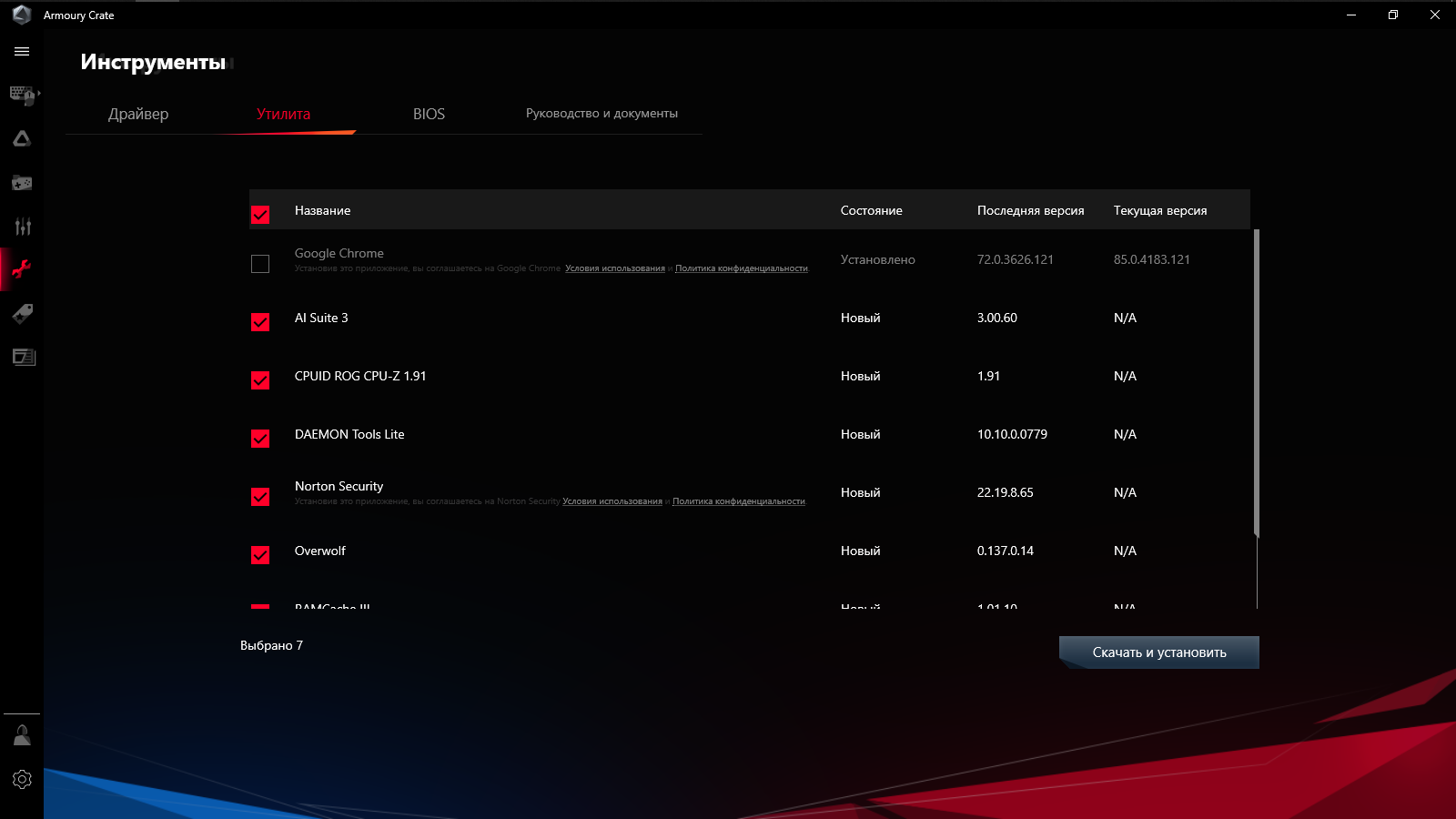Select the CPUID ROG CPU-Z 1.91 name
Image resolution: width=1456 pixels, height=819 pixels.
click(x=360, y=376)
